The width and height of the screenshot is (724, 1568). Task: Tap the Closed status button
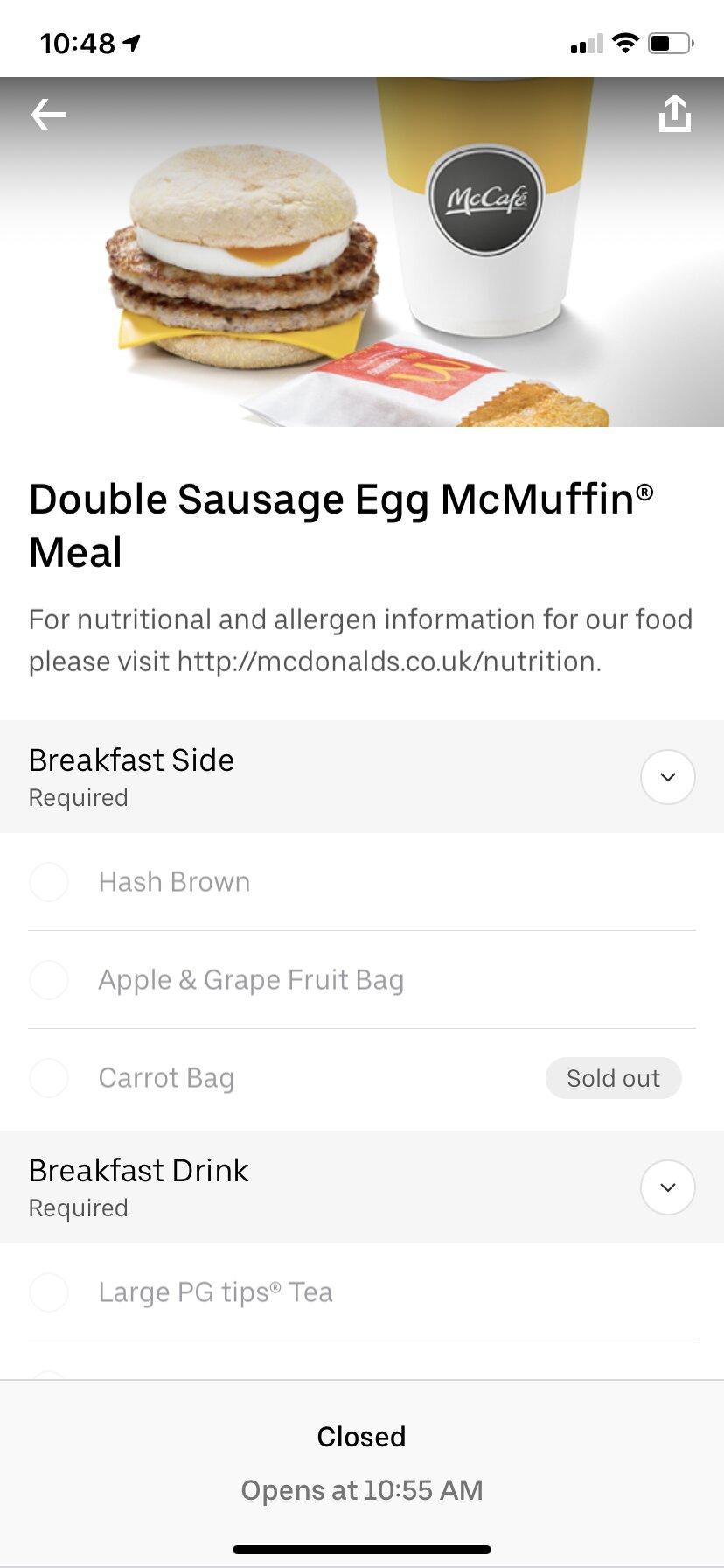tap(361, 1437)
